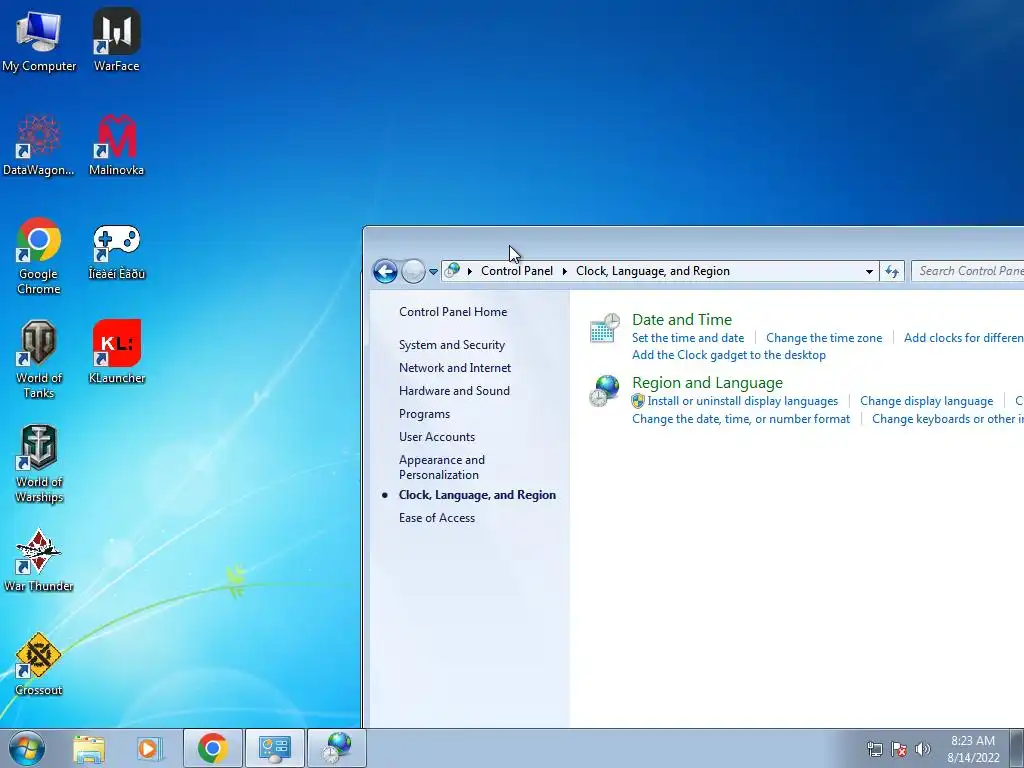Open the Windows Start menu orb
Screen dimensions: 1024x768
[27, 748]
